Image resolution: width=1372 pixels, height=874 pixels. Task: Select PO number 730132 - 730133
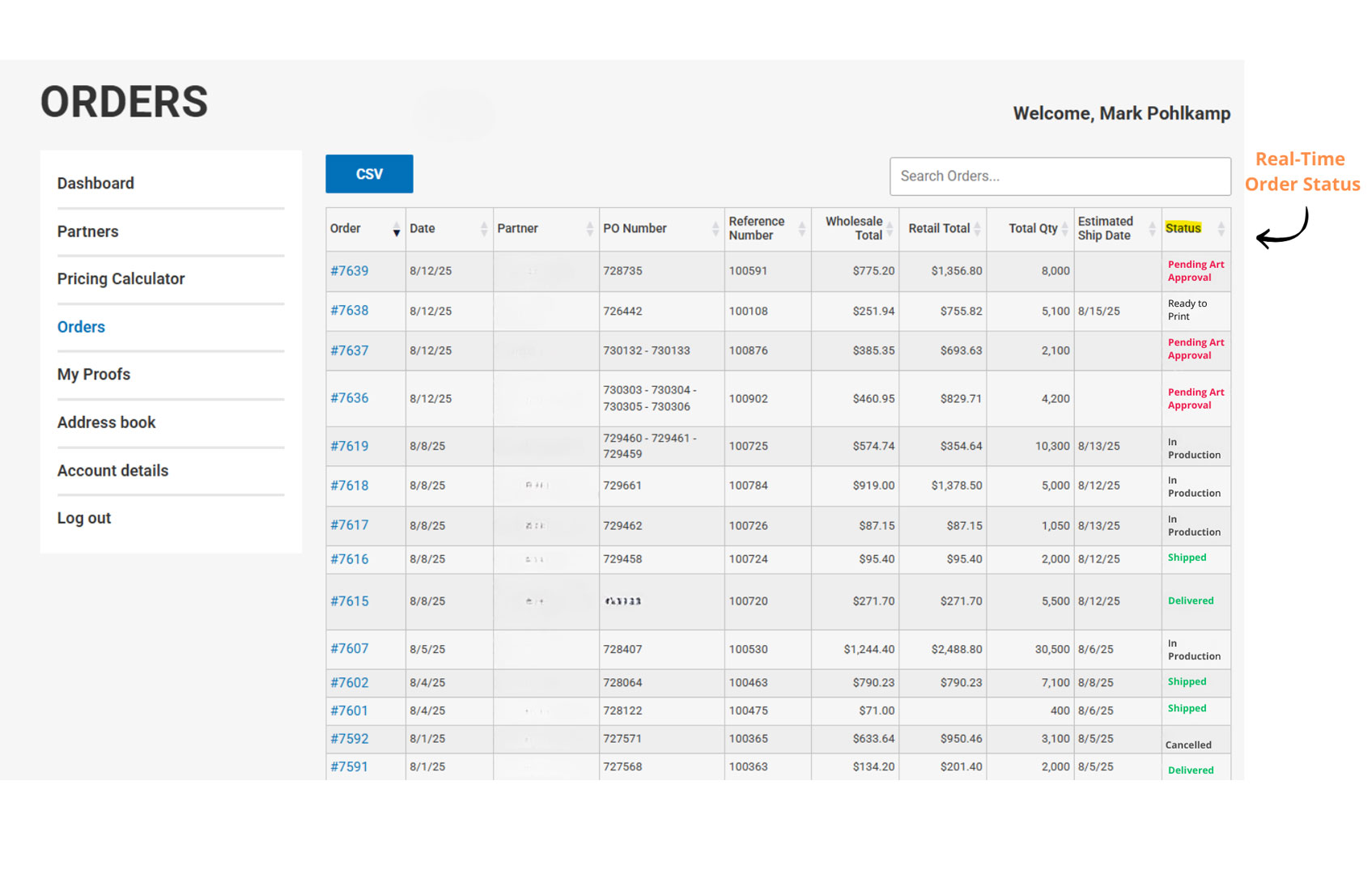pos(647,350)
